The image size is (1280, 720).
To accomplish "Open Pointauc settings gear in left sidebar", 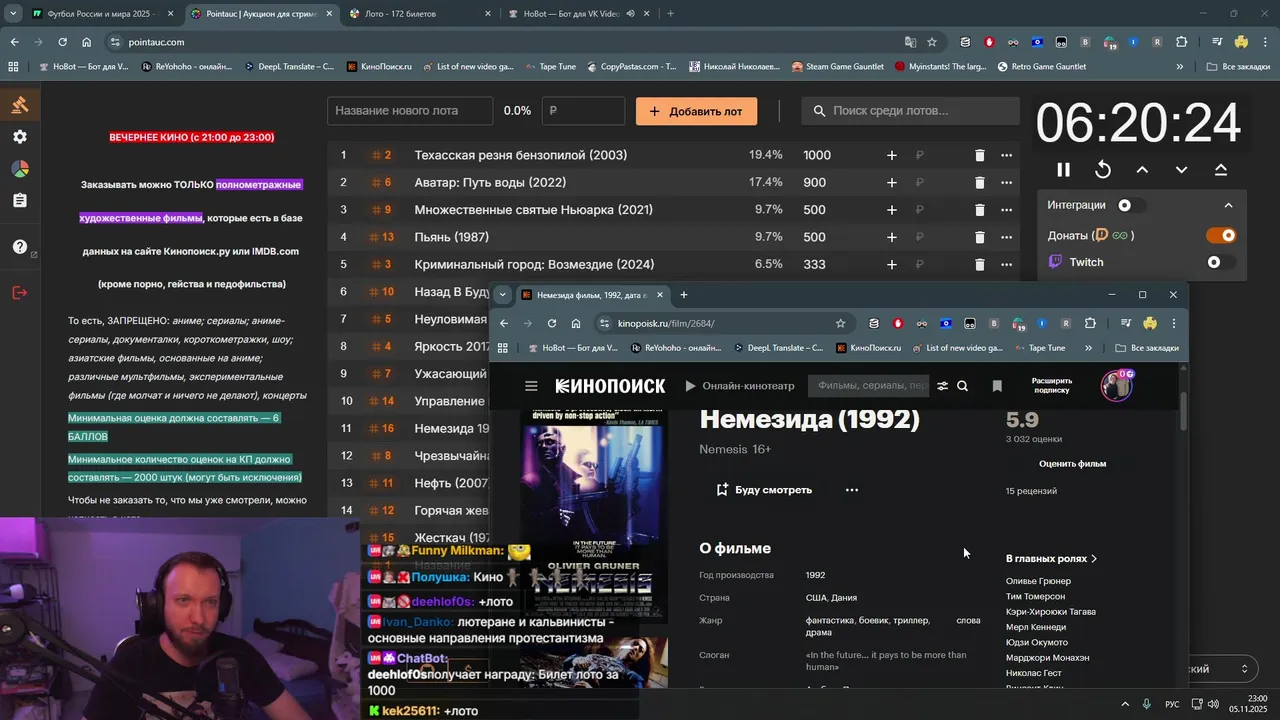I will 20,137.
